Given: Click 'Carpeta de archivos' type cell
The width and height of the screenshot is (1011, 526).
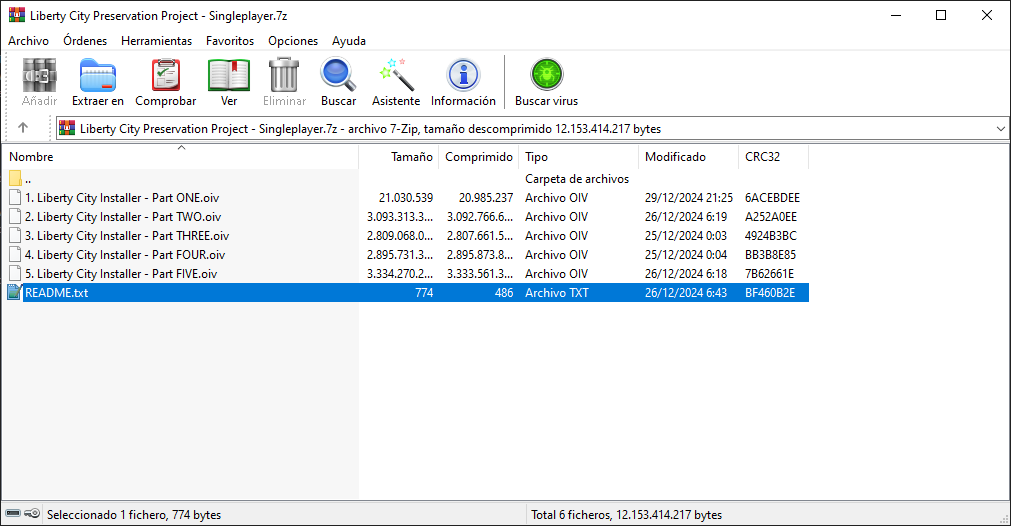Looking at the screenshot, I should click(x=577, y=179).
